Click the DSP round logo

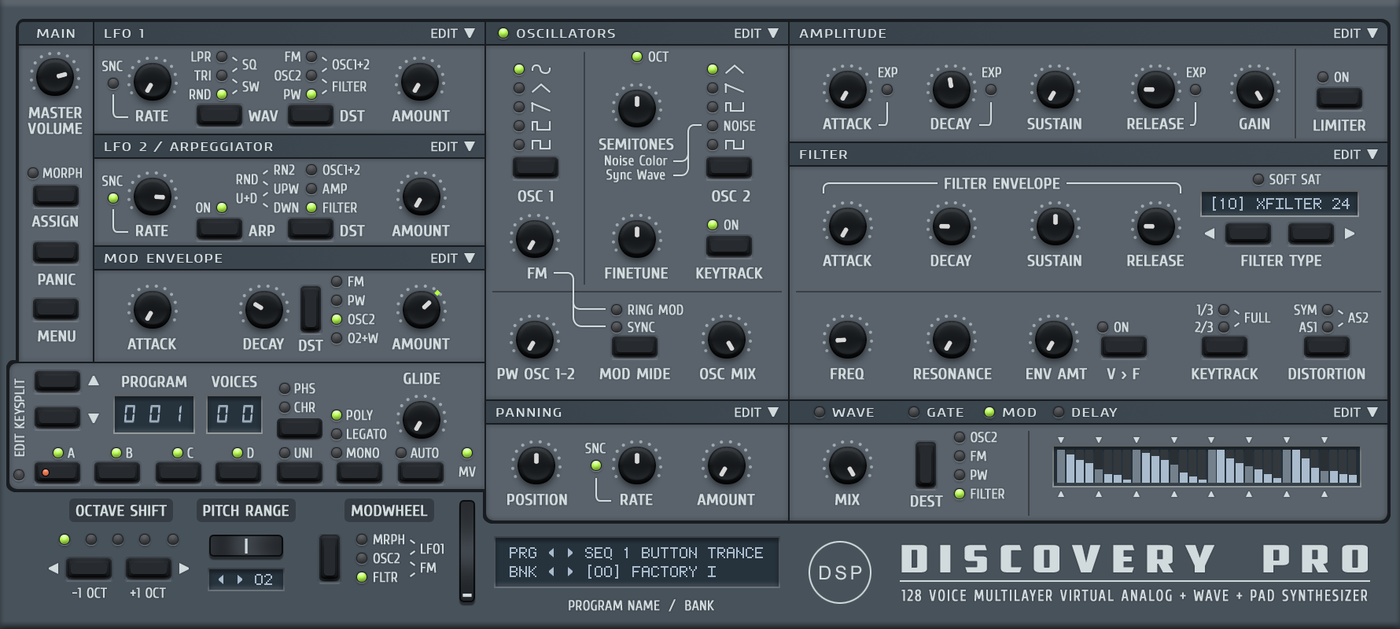click(840, 572)
